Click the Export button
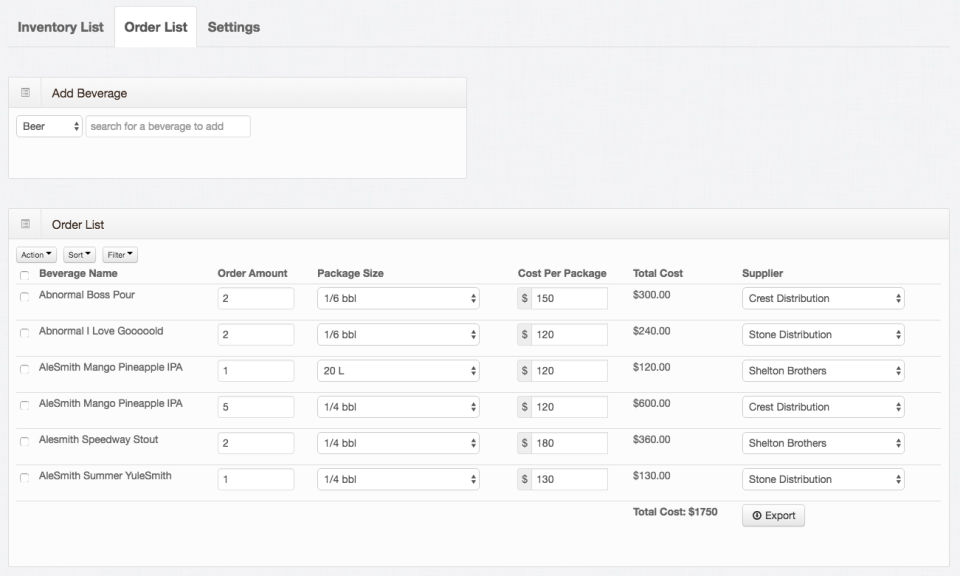Screen dimensions: 960x576 coord(773,516)
